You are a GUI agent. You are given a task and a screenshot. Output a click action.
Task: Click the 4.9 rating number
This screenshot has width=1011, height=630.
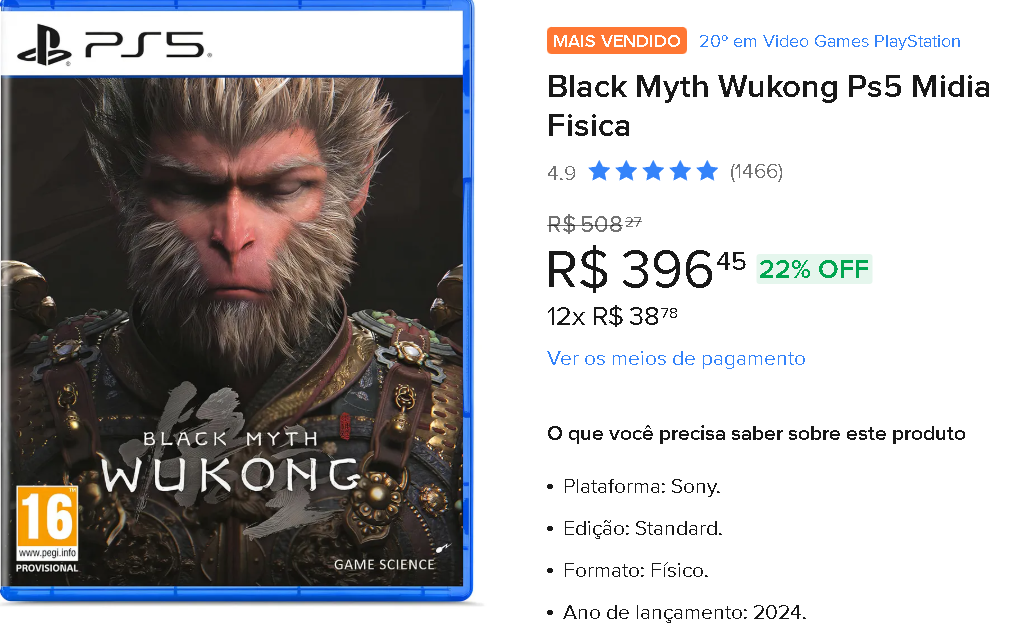(561, 173)
